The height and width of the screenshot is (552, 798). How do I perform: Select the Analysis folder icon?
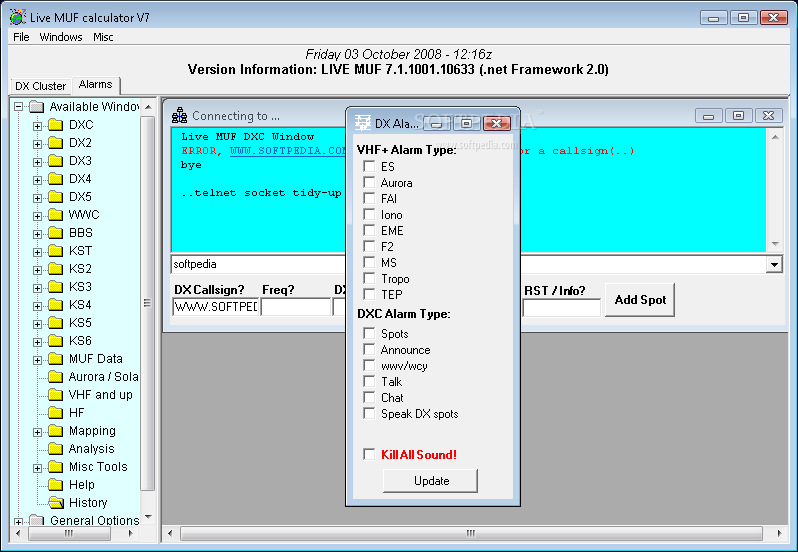coord(55,449)
